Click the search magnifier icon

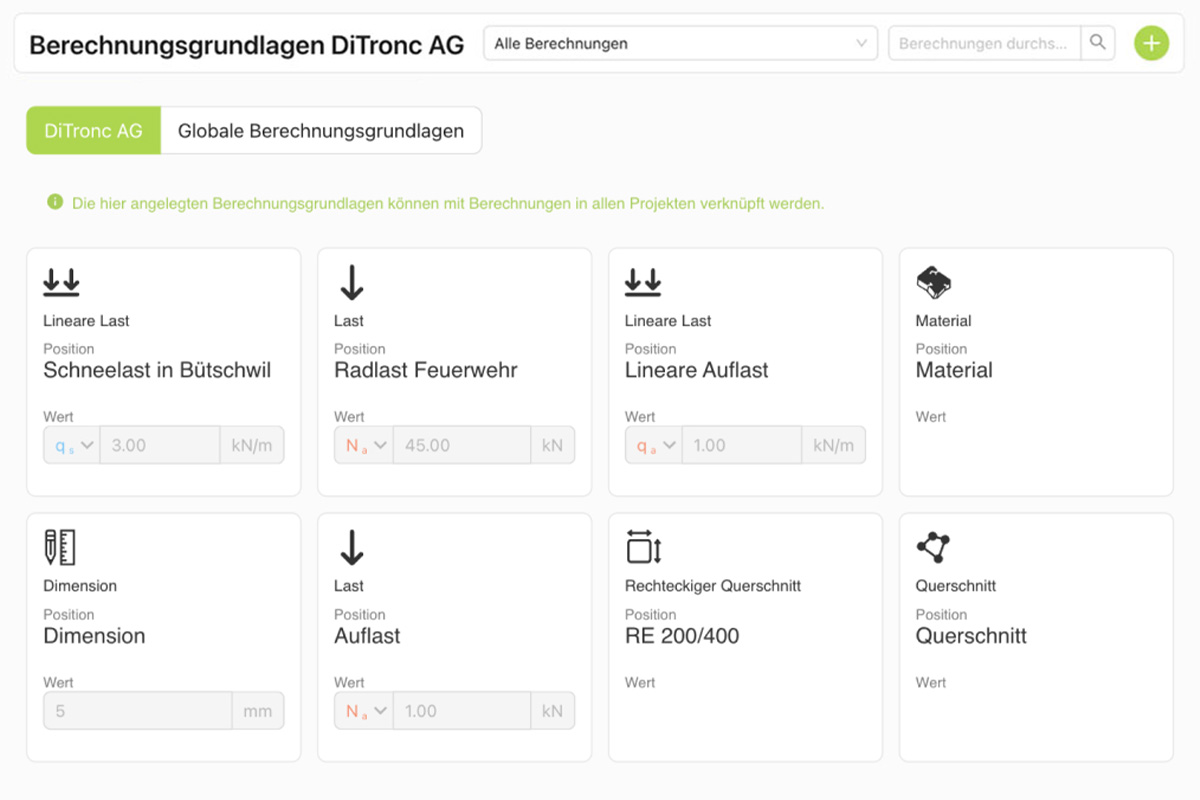(x=1098, y=43)
